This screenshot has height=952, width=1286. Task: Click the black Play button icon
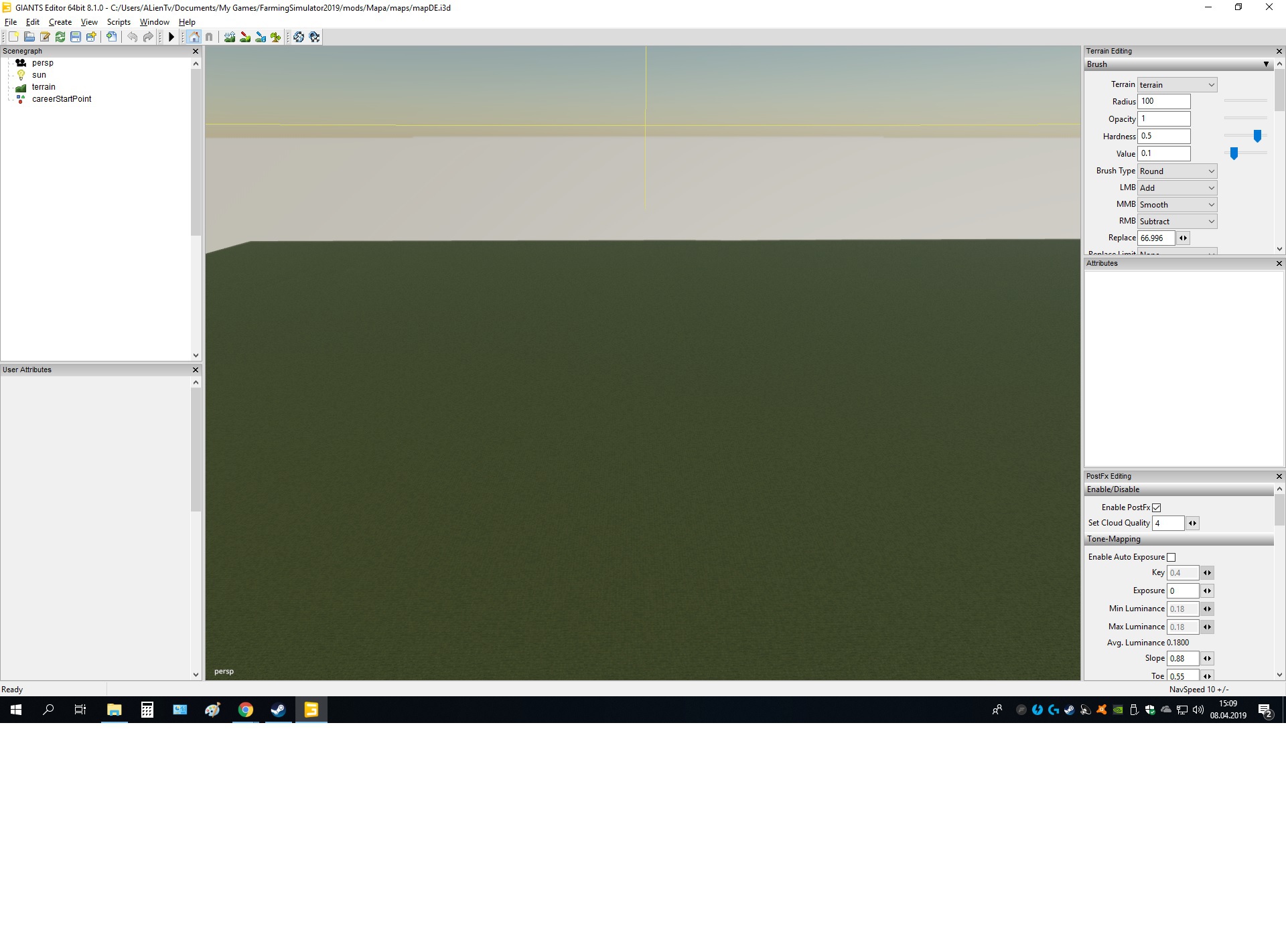click(x=171, y=37)
